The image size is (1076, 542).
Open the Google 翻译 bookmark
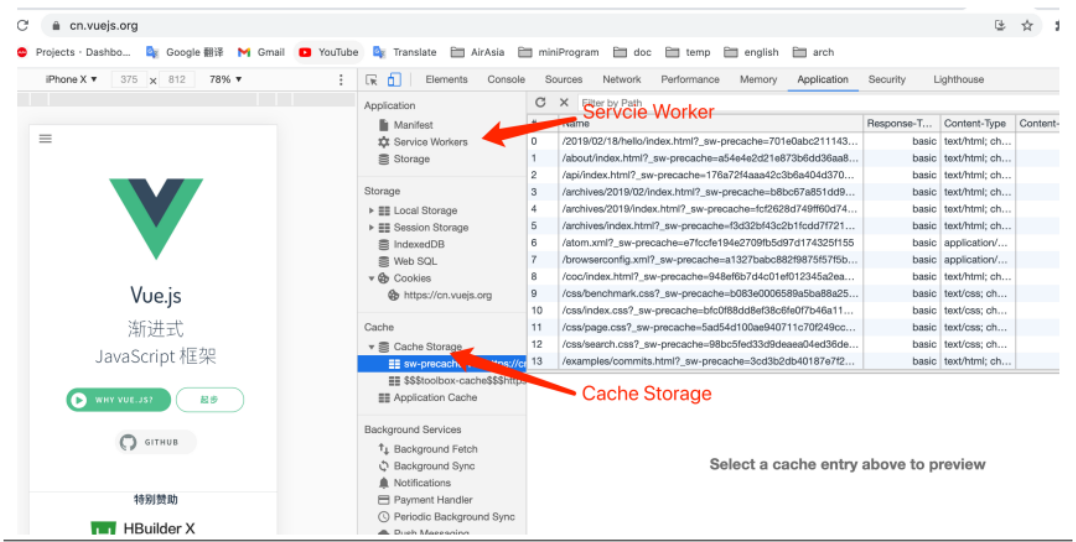coord(185,52)
